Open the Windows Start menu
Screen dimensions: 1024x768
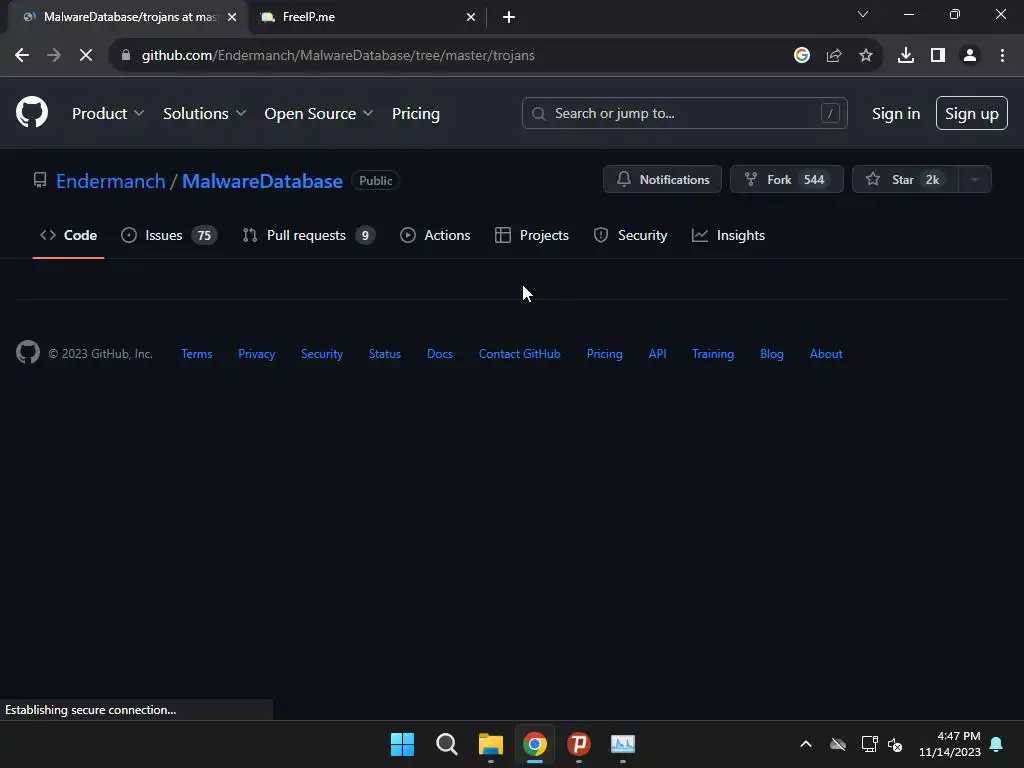pos(402,744)
